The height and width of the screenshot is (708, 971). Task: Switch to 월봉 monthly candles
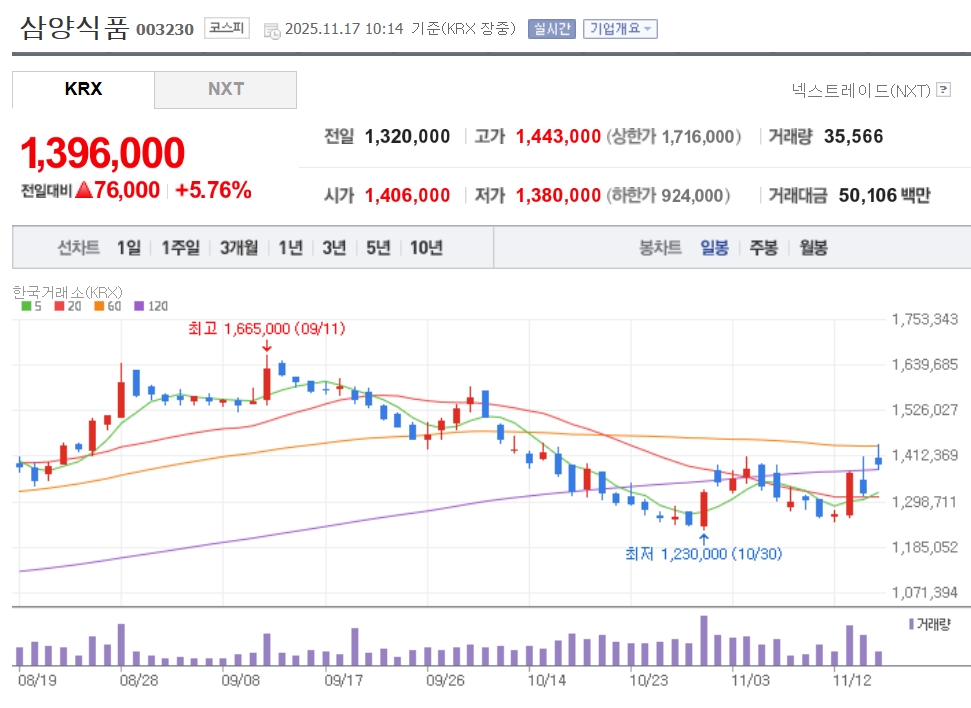click(813, 248)
